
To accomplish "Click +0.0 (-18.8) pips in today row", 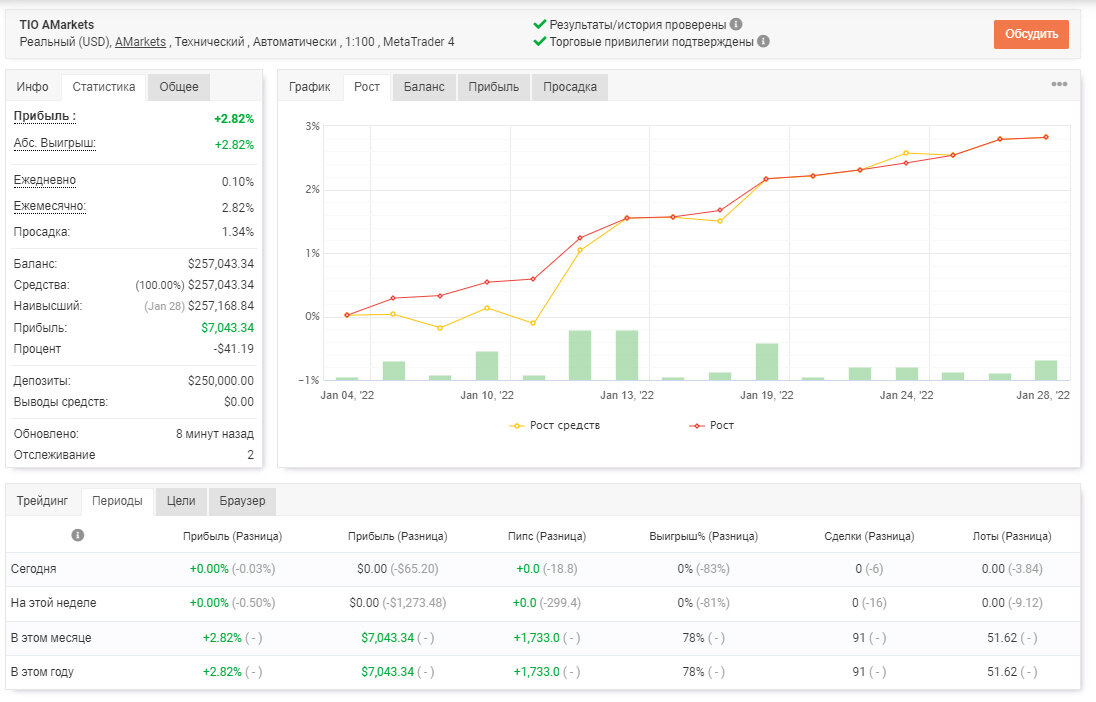I will (547, 568).
